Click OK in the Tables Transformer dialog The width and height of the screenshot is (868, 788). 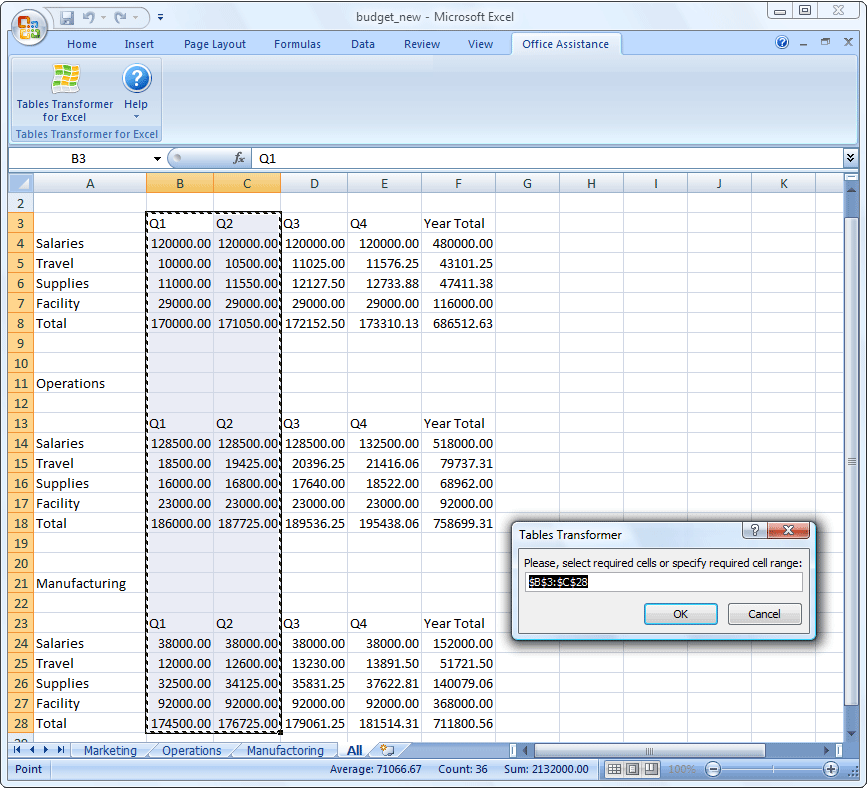tap(680, 614)
